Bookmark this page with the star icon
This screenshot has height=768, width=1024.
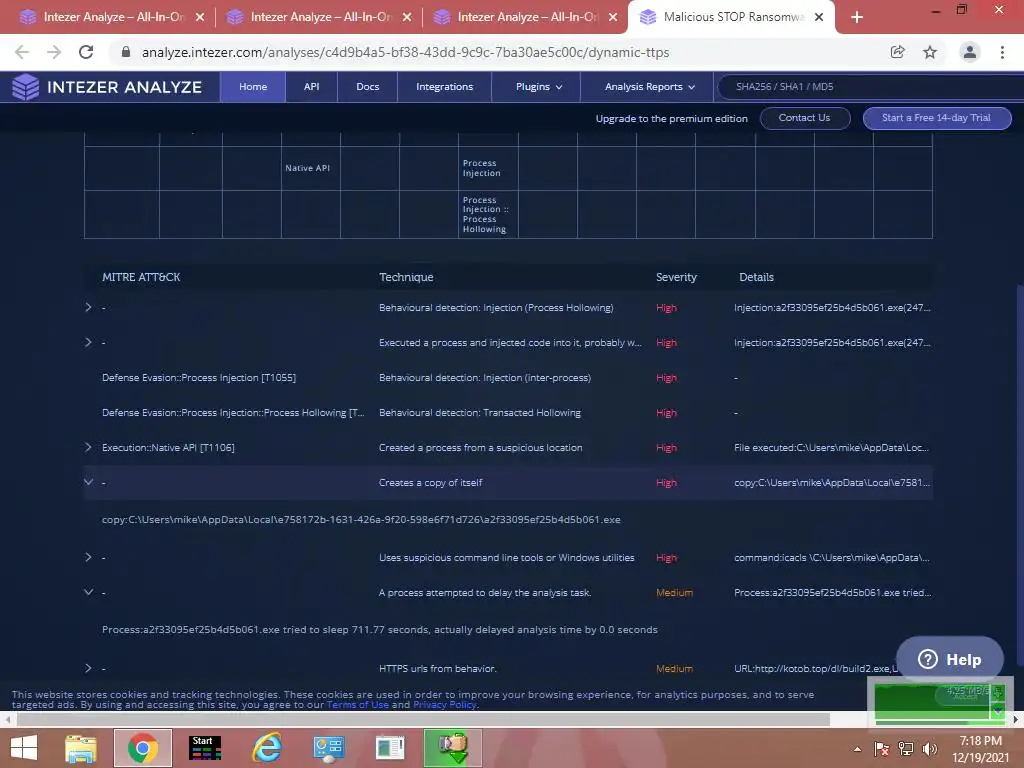tap(930, 52)
